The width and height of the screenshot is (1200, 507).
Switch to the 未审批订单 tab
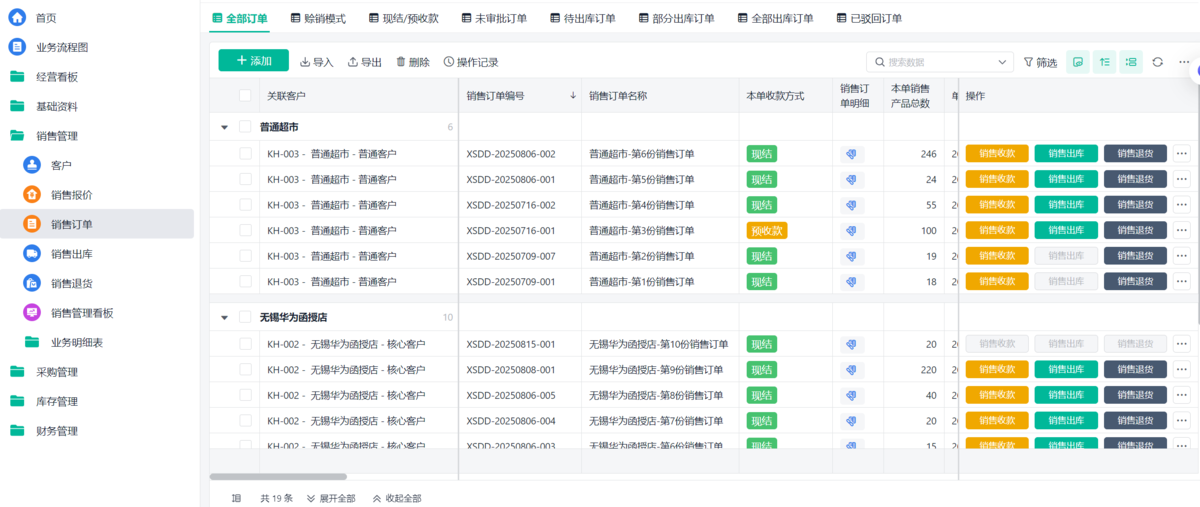click(x=493, y=18)
